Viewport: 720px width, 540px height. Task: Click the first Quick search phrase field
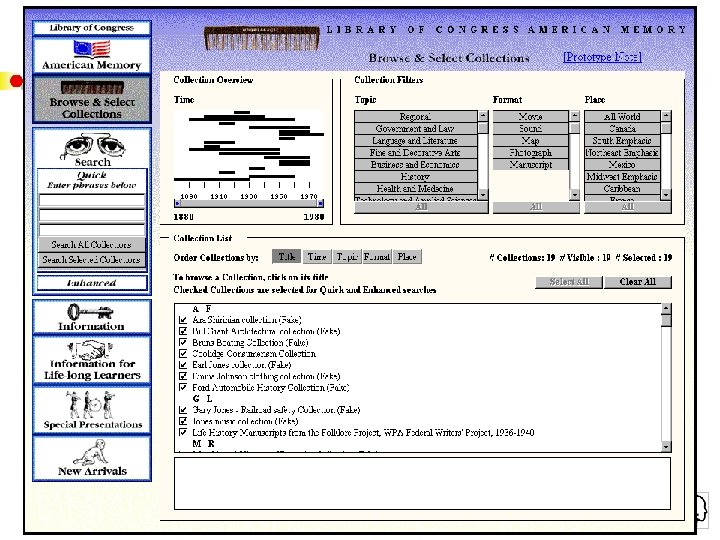(x=92, y=200)
